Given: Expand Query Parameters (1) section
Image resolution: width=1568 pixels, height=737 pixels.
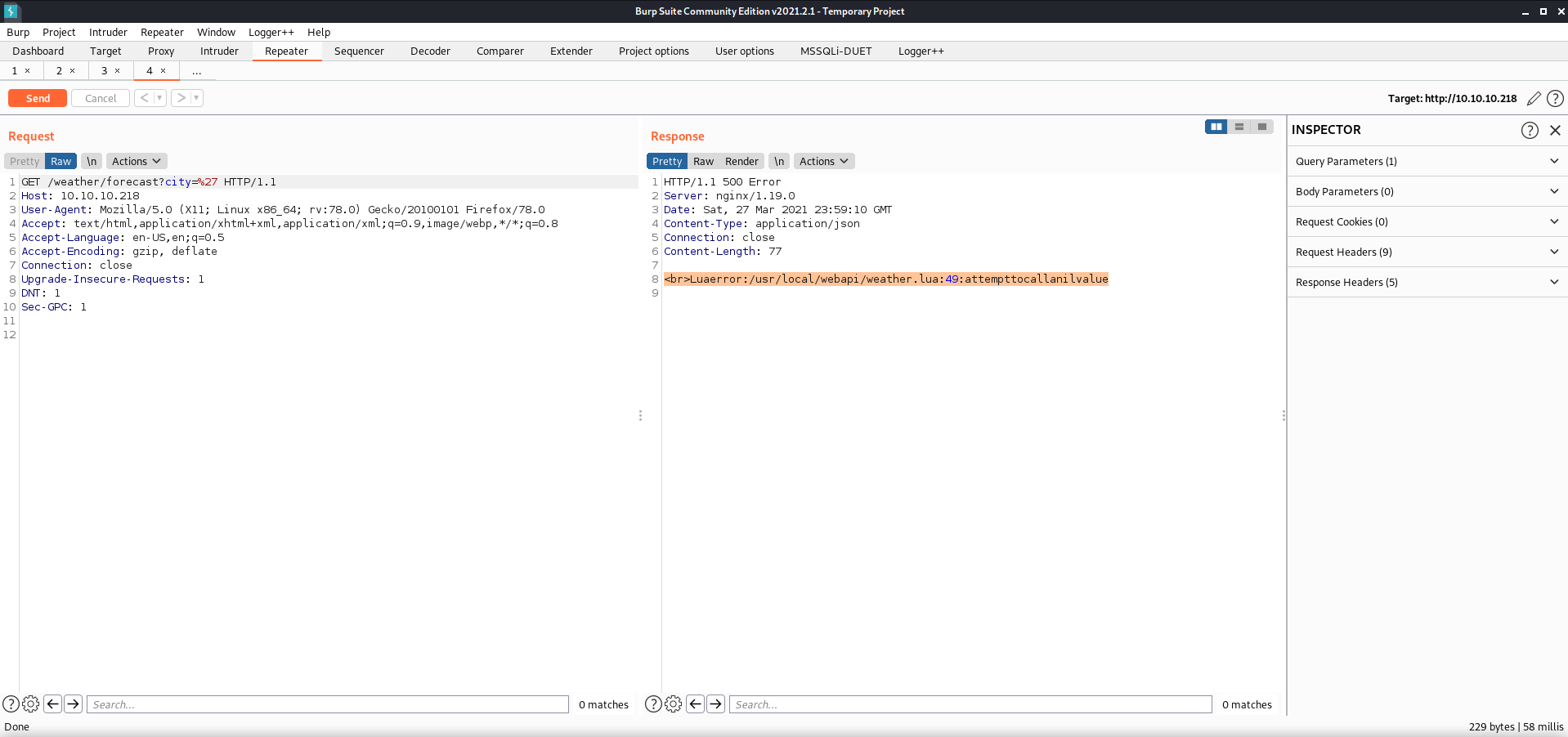Looking at the screenshot, I should (x=1427, y=161).
